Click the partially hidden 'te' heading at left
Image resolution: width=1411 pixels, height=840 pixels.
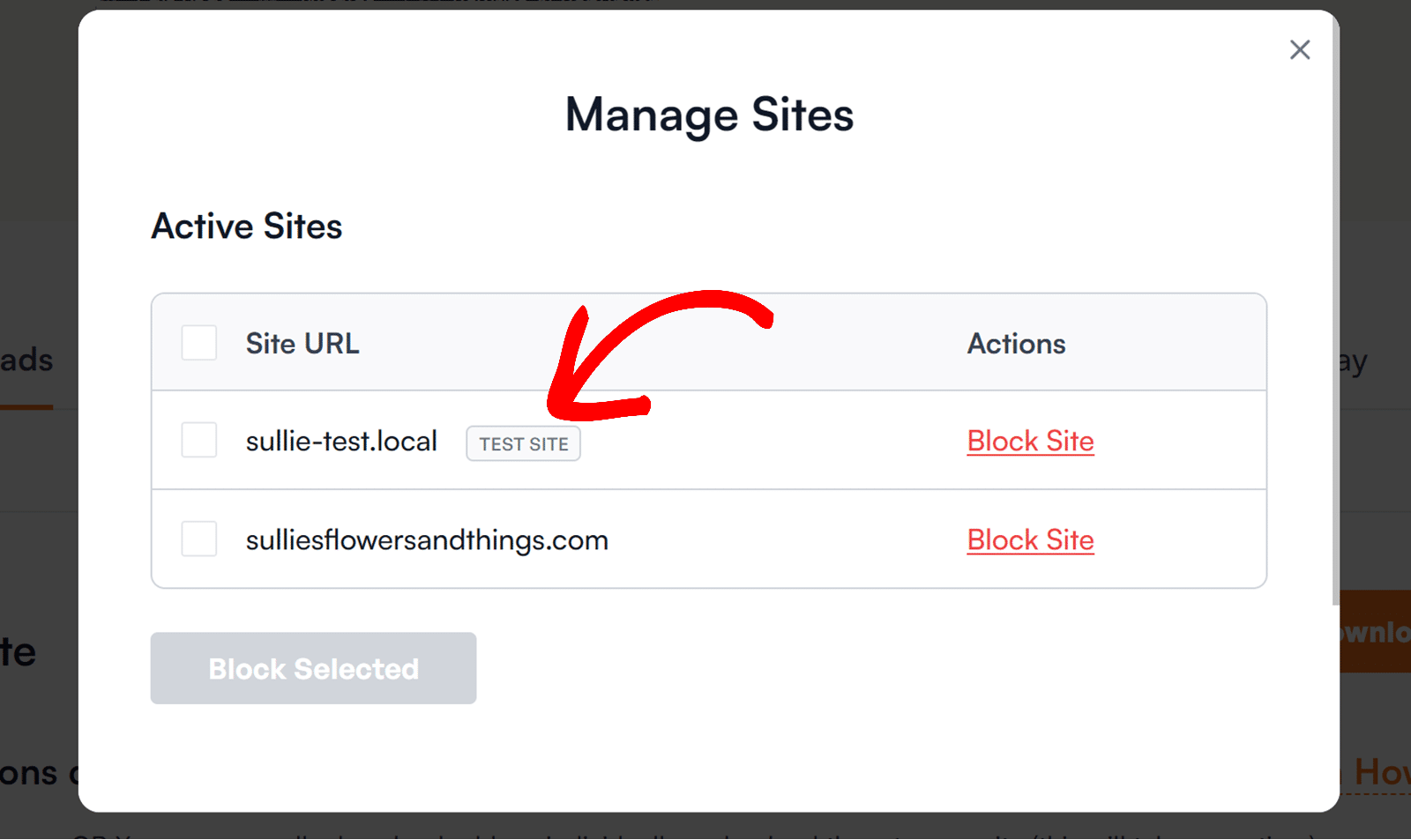point(19,652)
